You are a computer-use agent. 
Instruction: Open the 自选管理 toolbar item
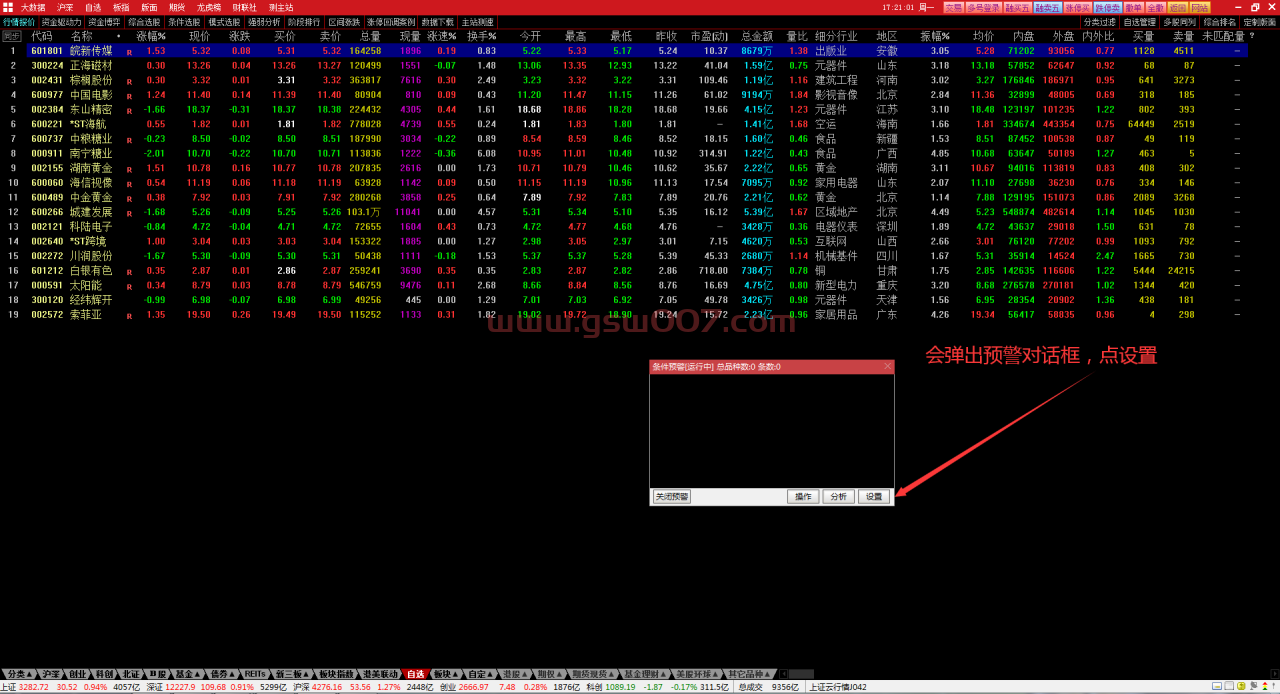point(1139,21)
